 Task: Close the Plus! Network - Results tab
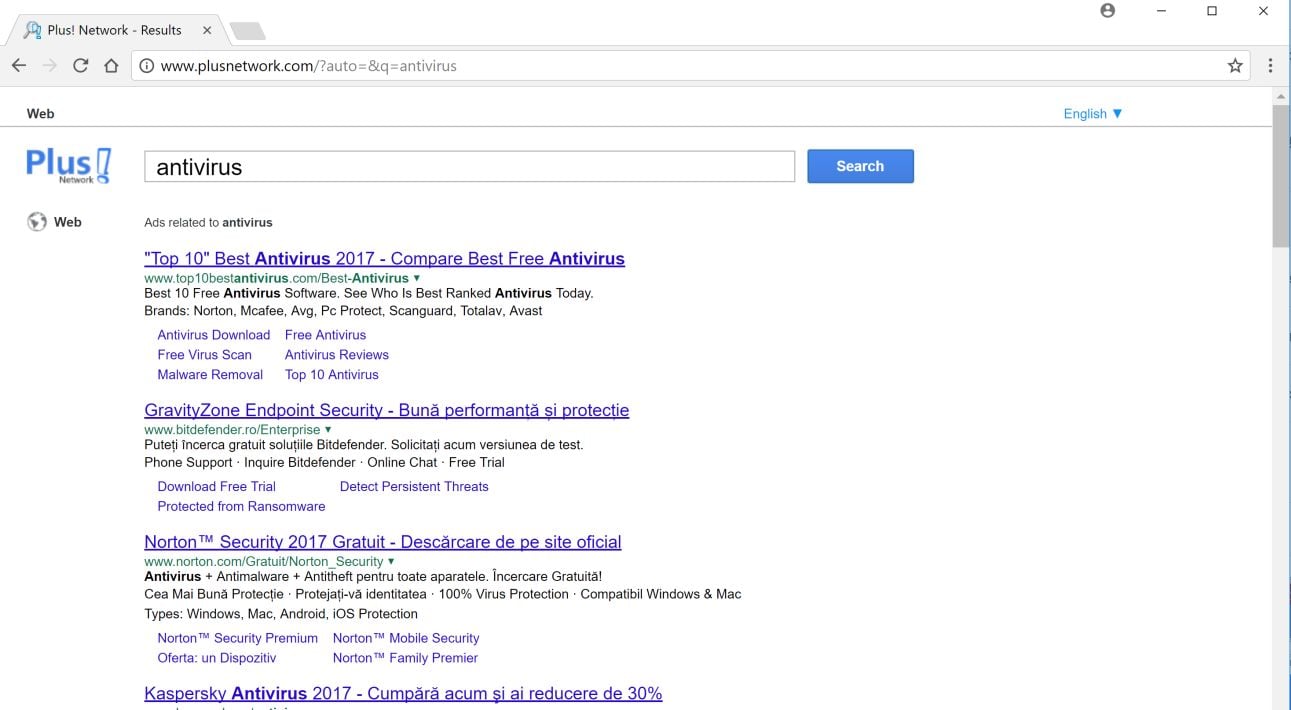click(x=207, y=30)
